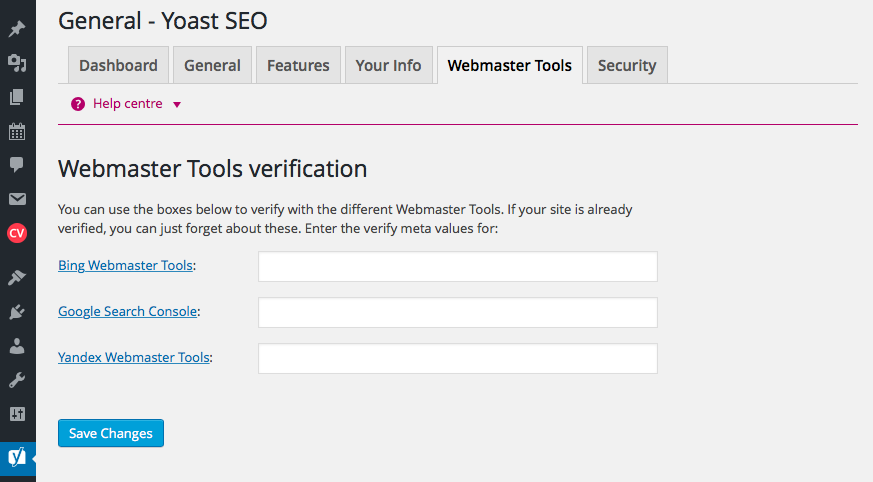Click the Help centre question mark icon
The image size is (873, 482).
pos(78,104)
